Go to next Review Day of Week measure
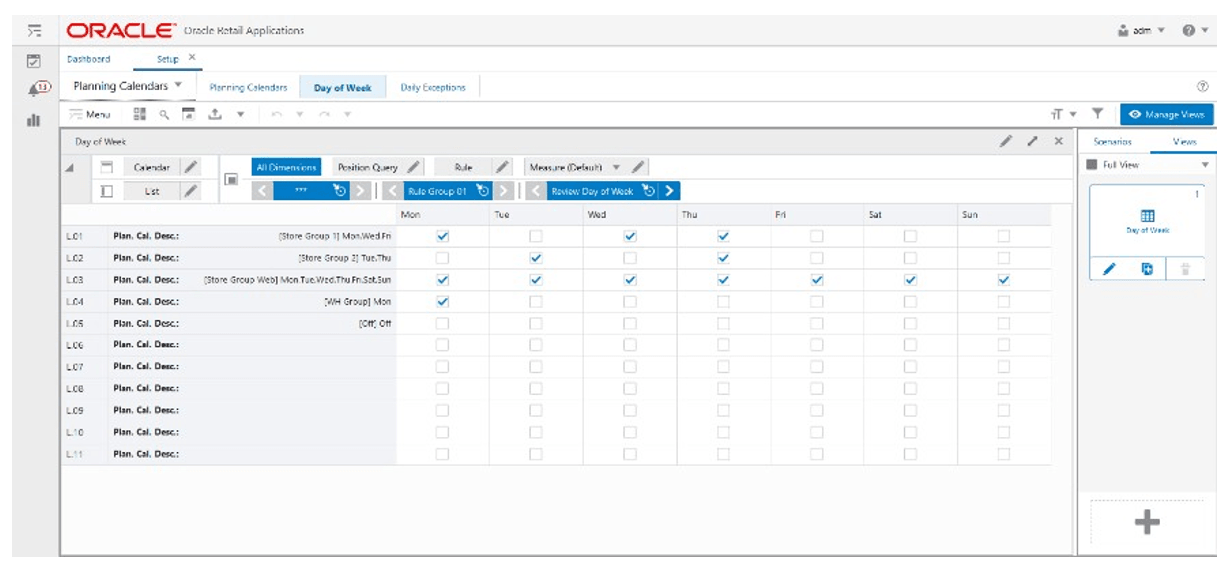The height and width of the screenshot is (566, 1222). click(x=670, y=191)
